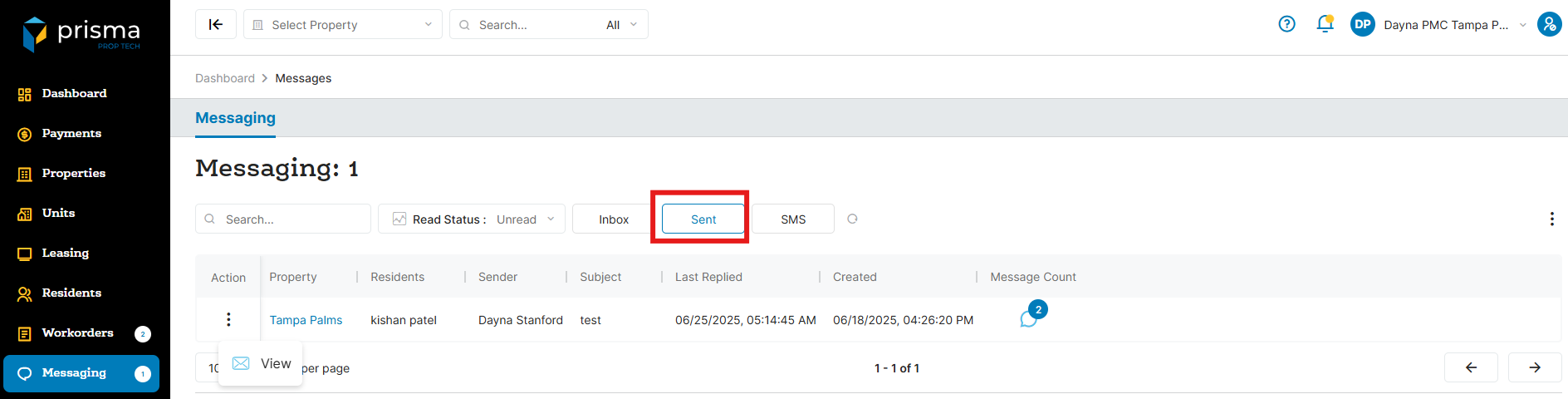The image size is (1568, 399).
Task: Click the user profile icon at top right
Action: pos(1549,24)
